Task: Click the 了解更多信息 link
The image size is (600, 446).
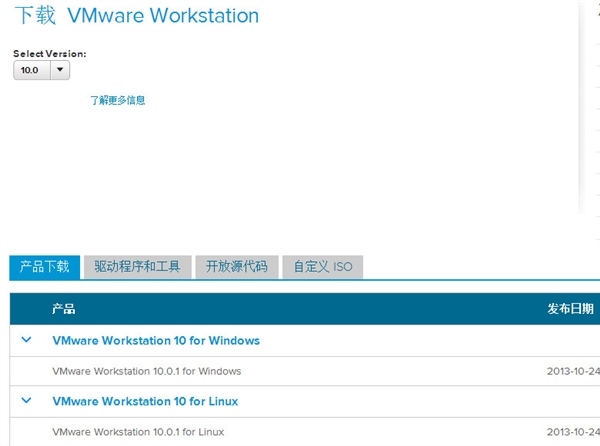Action: pyautogui.click(x=117, y=100)
